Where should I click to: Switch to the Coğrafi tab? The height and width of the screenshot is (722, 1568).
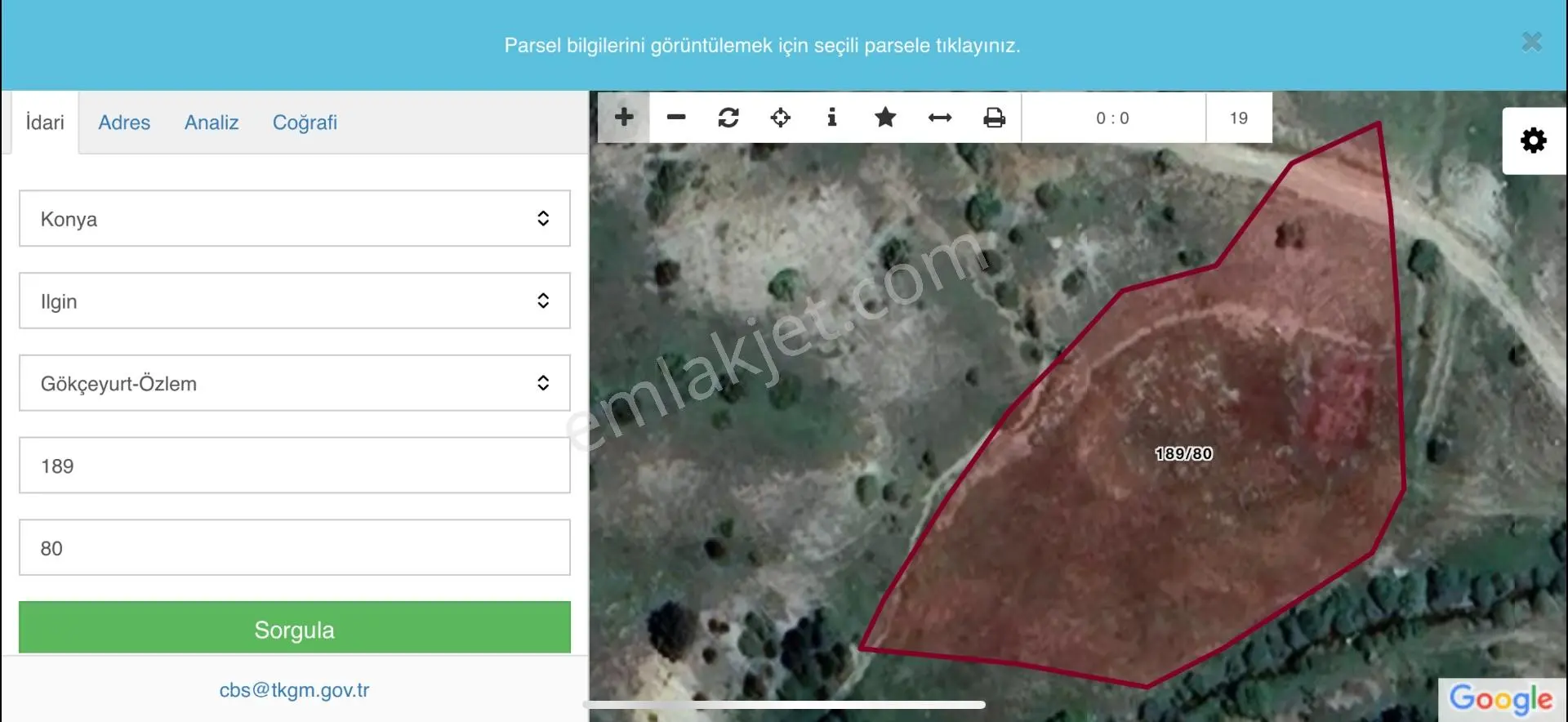point(305,123)
